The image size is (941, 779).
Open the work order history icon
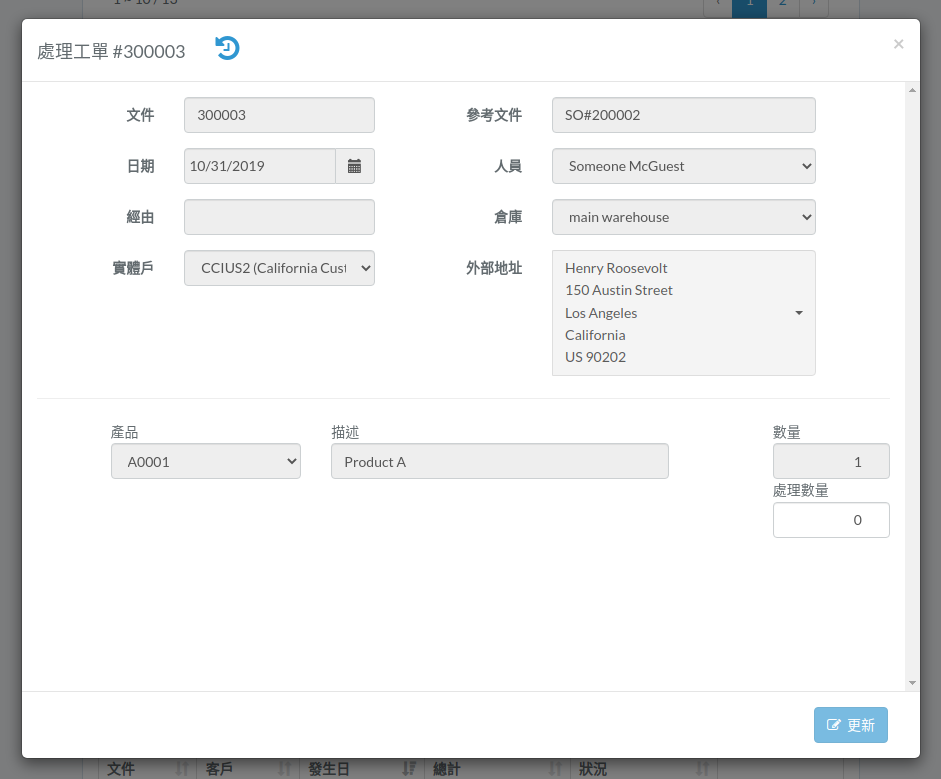(227, 48)
